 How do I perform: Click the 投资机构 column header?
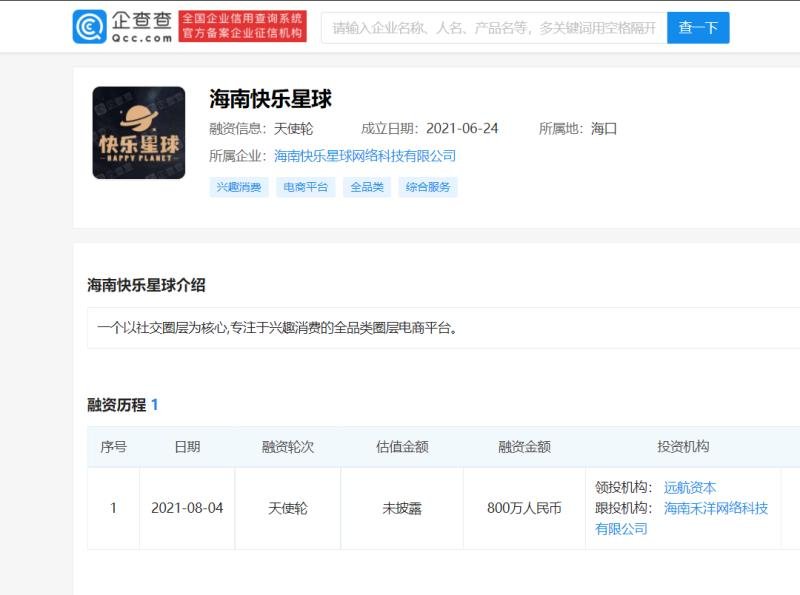click(683, 447)
